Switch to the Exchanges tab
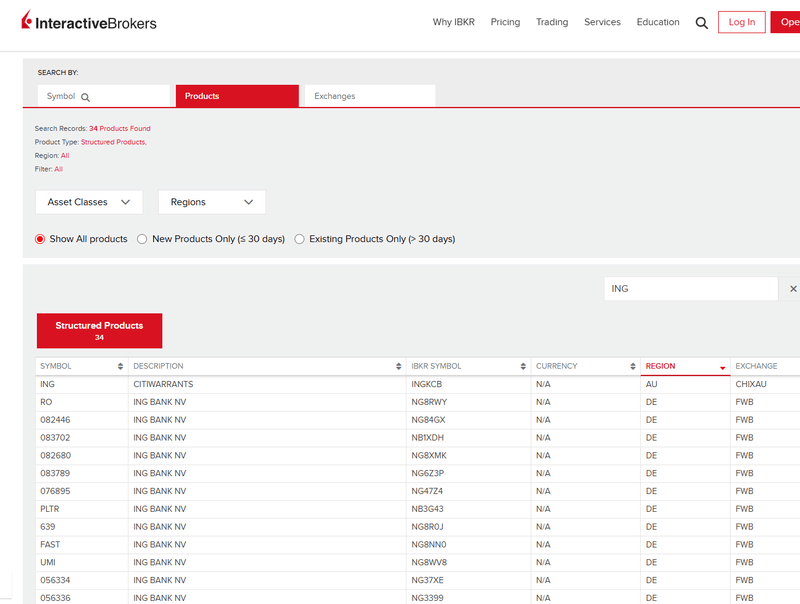The width and height of the screenshot is (800, 604). coord(370,96)
